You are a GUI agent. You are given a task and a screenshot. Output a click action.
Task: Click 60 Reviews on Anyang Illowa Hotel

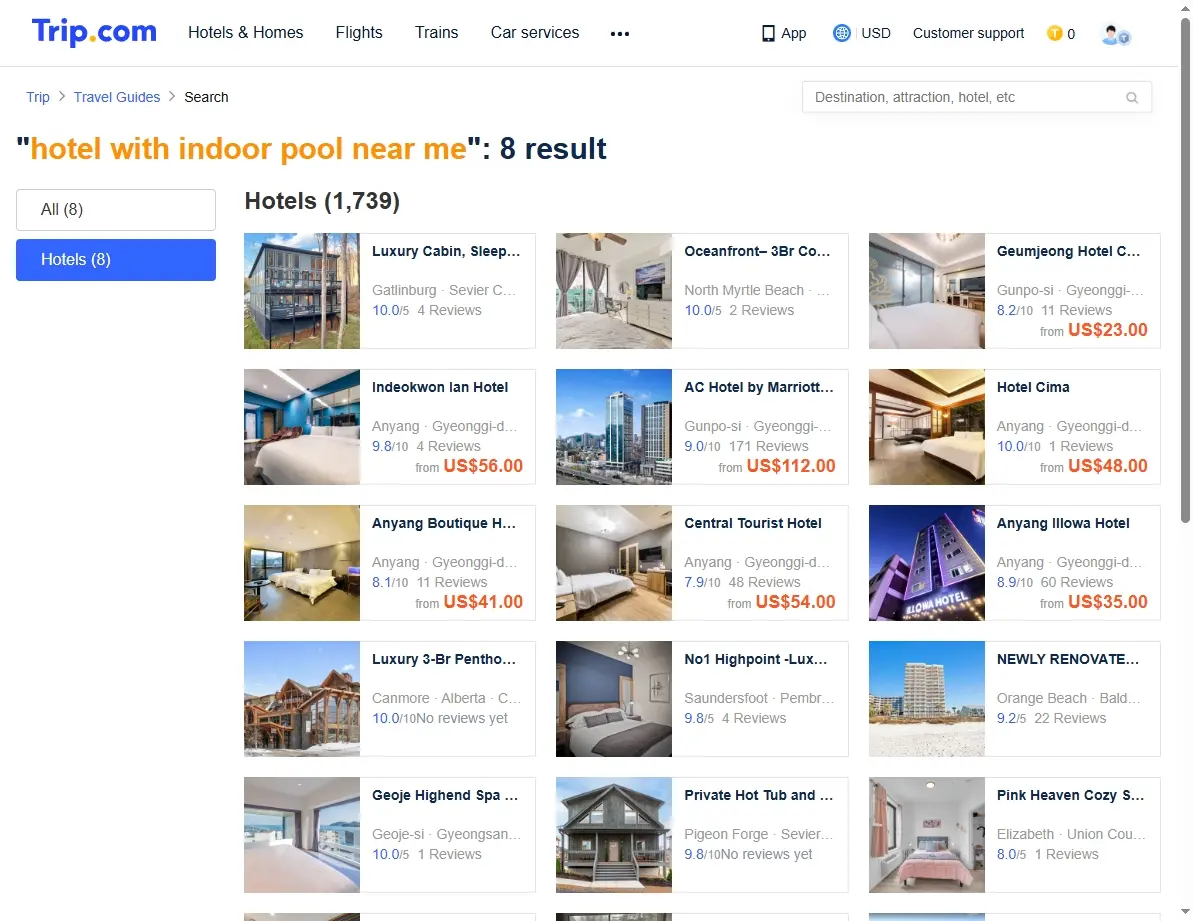(1077, 583)
